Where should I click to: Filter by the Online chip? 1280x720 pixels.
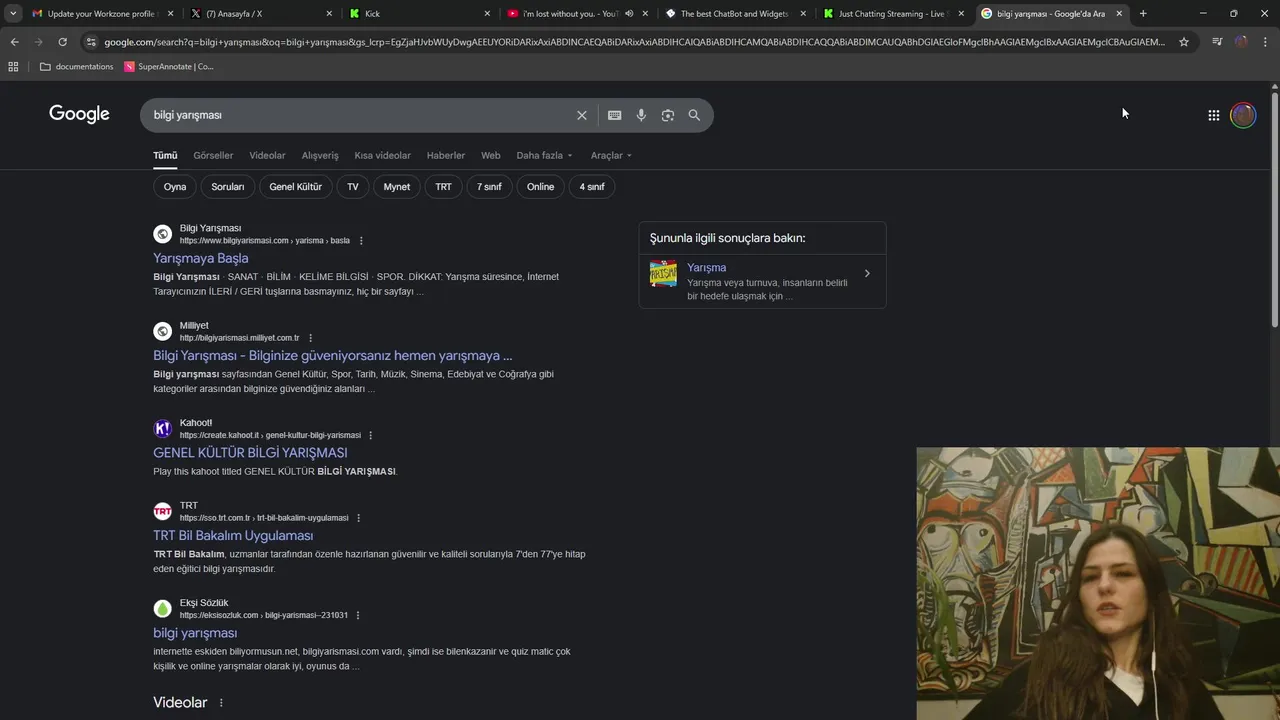coord(540,187)
